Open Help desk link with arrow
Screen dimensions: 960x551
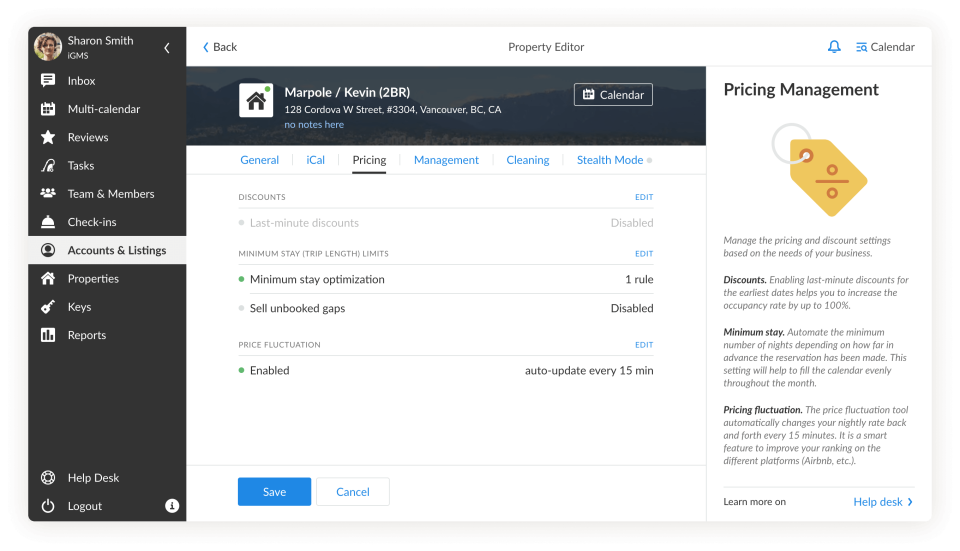pos(882,502)
